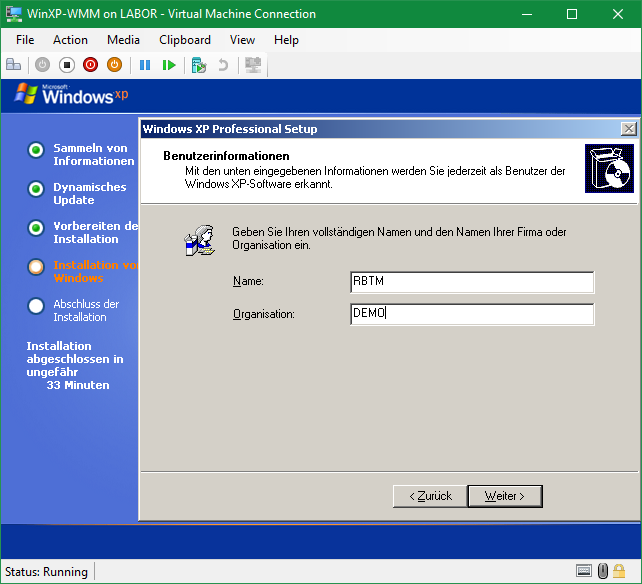Open the Media menu

coord(123,40)
